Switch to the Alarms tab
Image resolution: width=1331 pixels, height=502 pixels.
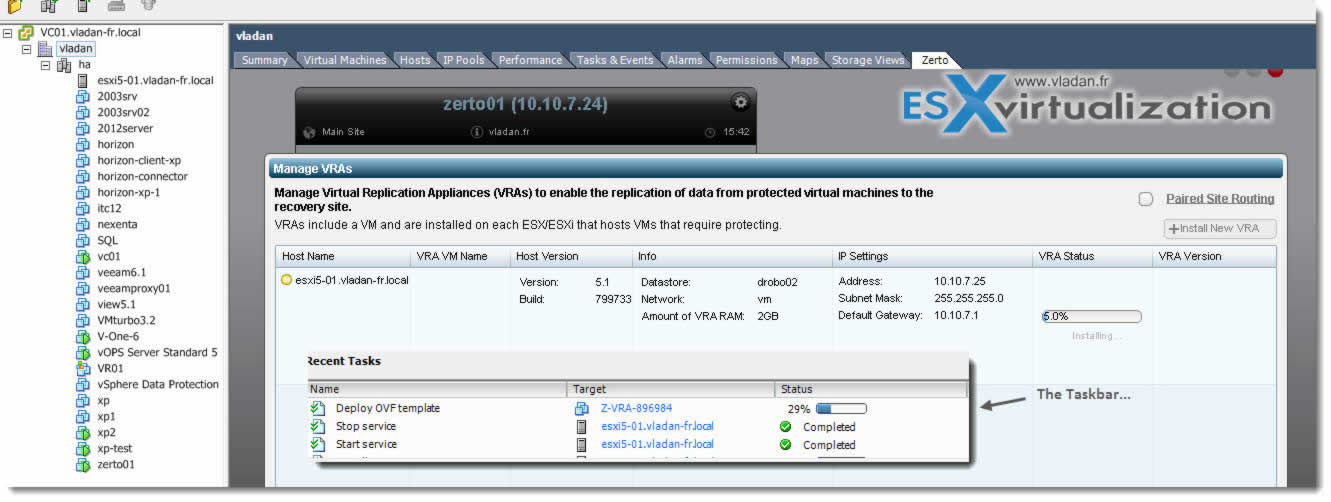[x=685, y=60]
